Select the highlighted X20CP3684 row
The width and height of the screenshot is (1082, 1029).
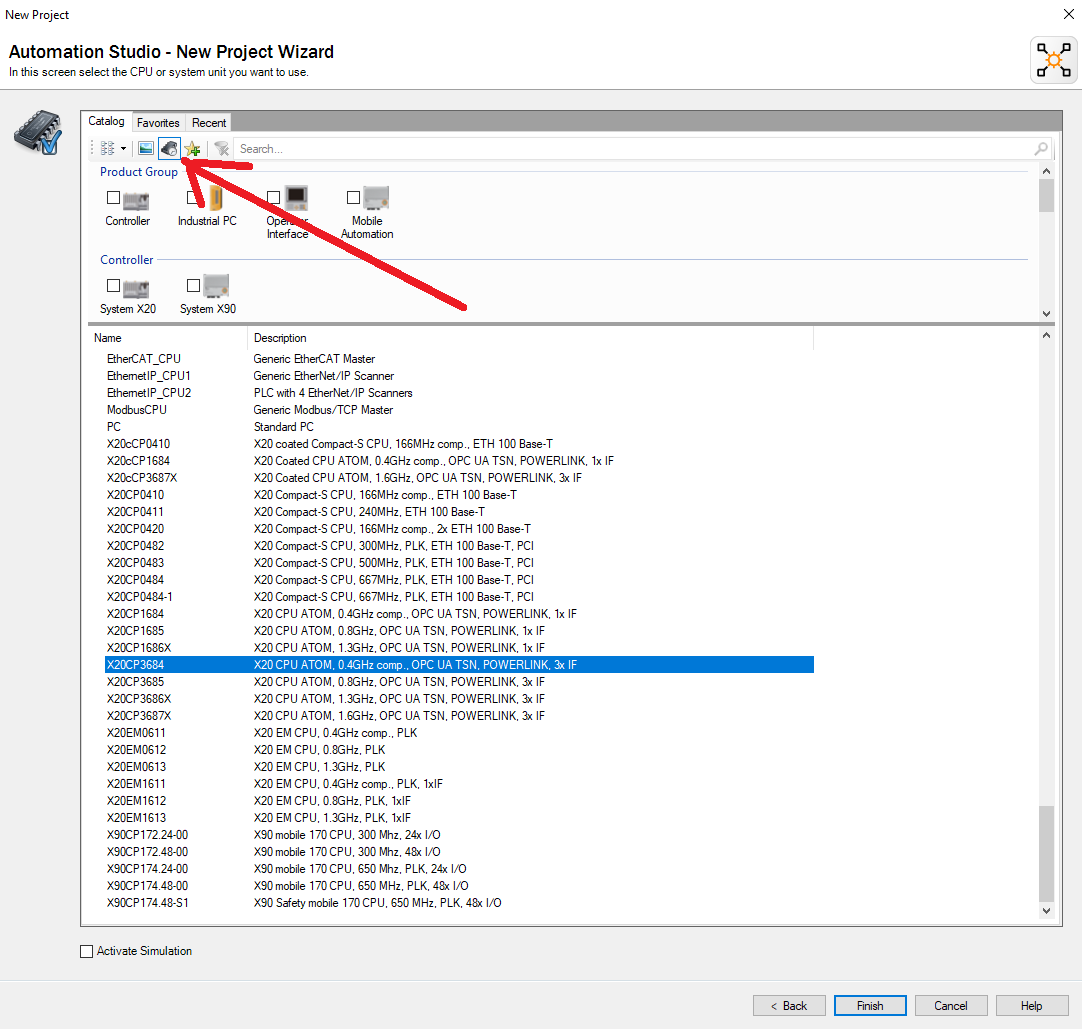pos(460,665)
